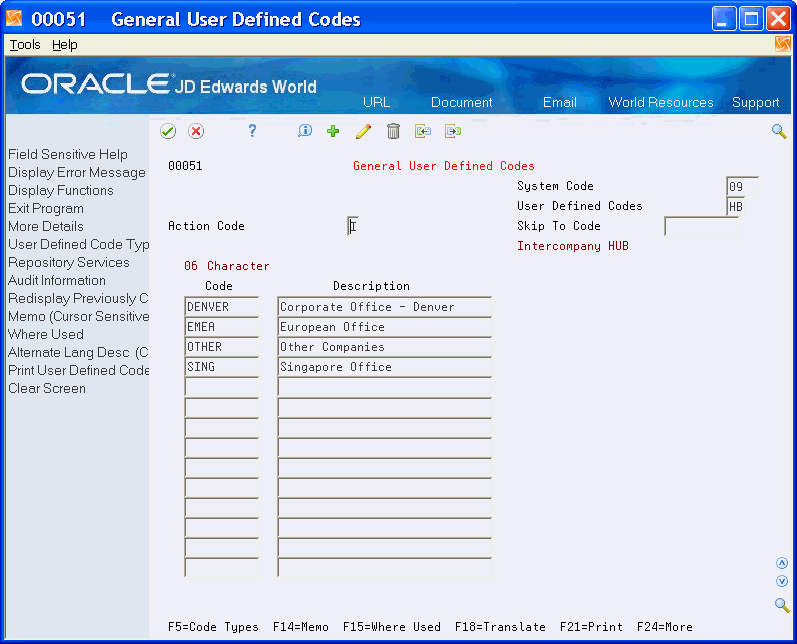Click the red X cancel icon

pos(196,131)
